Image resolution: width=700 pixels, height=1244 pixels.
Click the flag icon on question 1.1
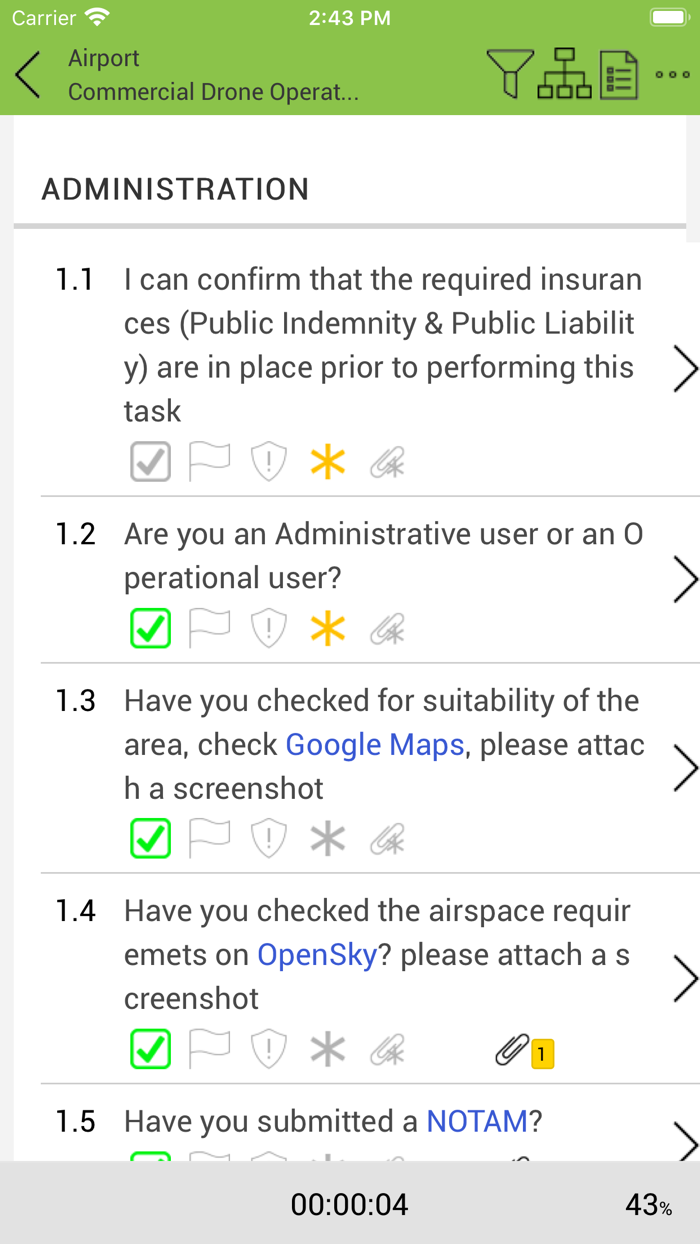coord(209,461)
